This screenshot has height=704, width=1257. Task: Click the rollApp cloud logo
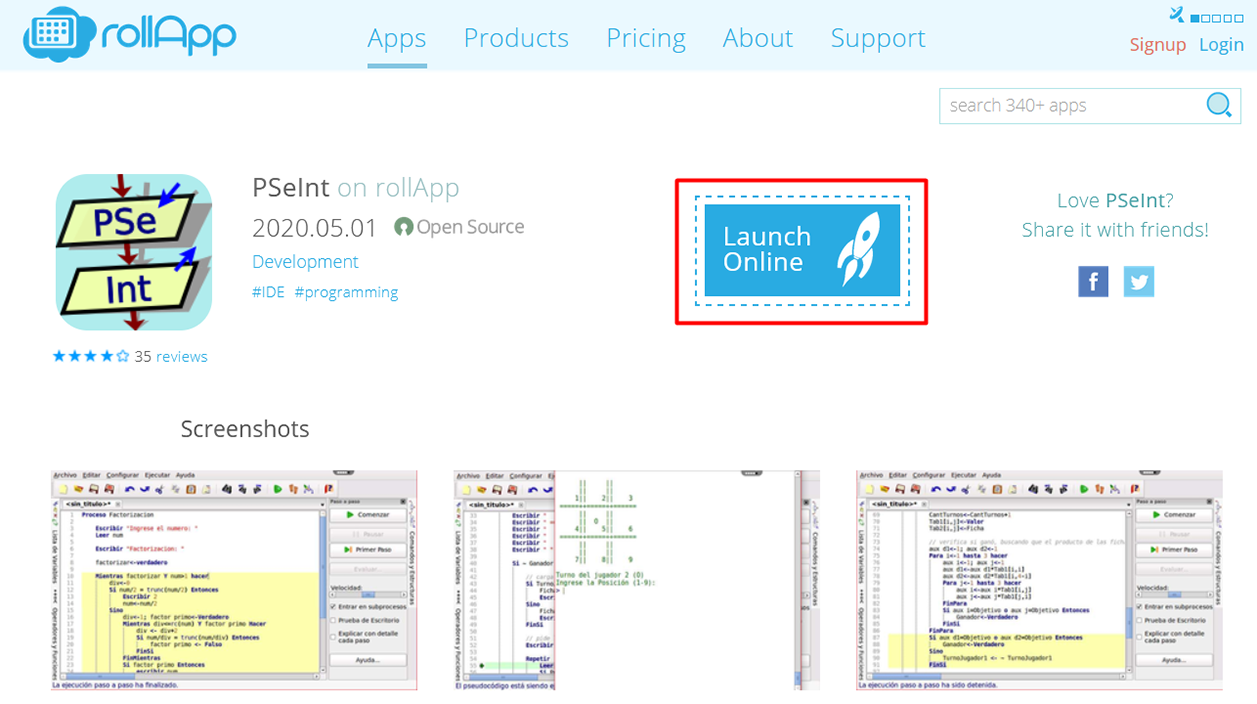click(x=62, y=35)
